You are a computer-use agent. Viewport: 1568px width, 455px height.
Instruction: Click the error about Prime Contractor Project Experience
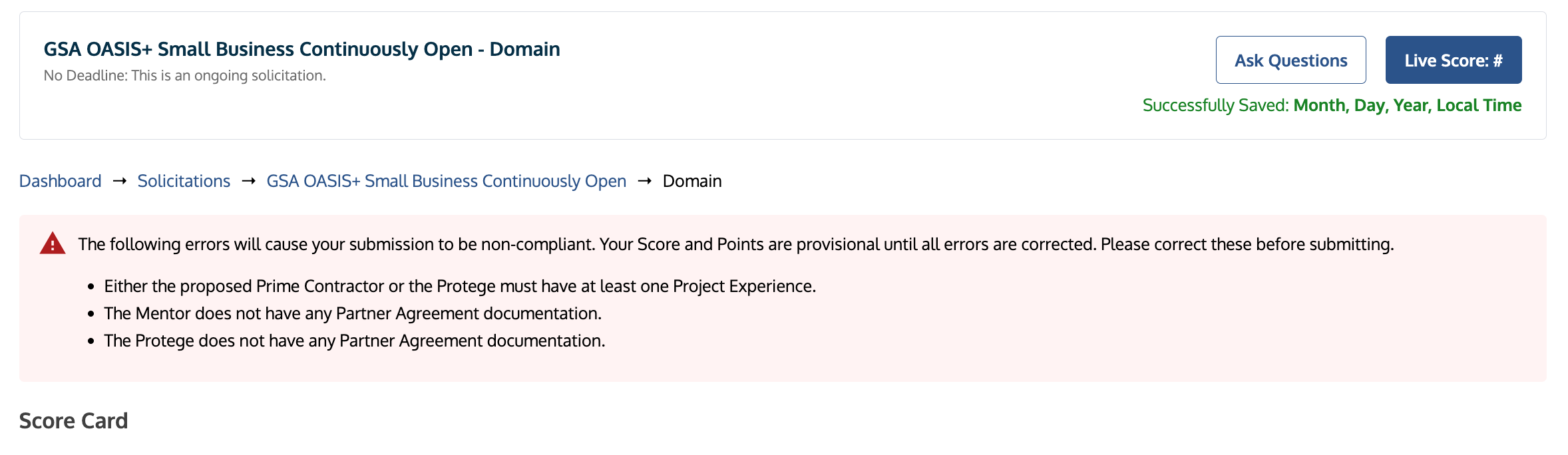[x=460, y=286]
